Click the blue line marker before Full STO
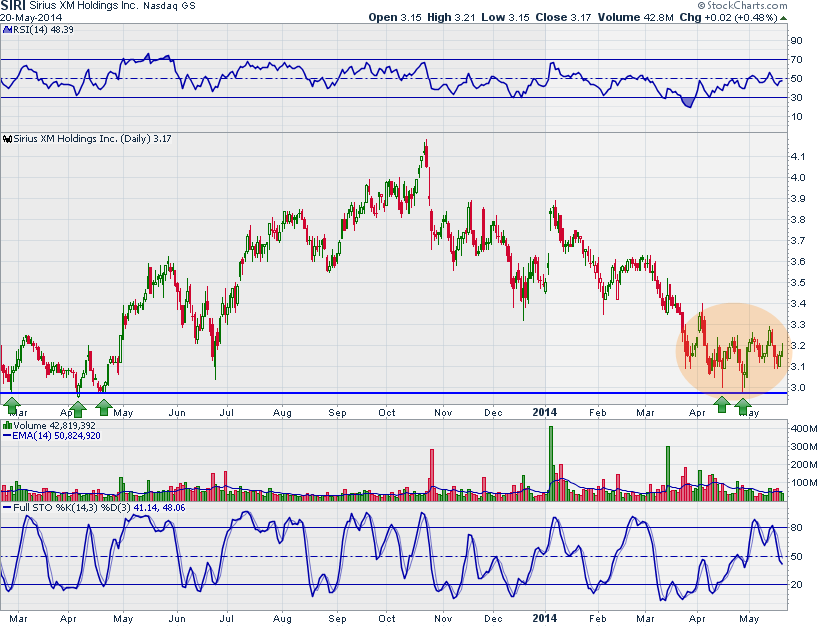This screenshot has width=817, height=626. [x=7, y=508]
